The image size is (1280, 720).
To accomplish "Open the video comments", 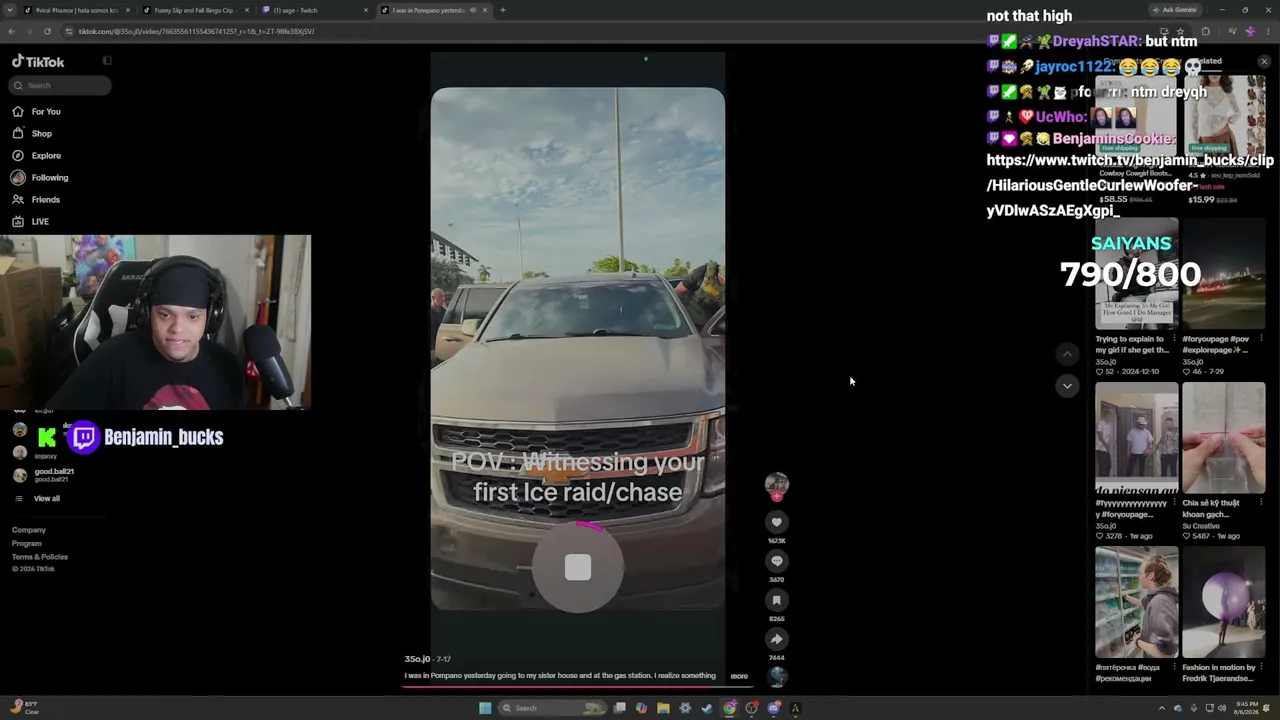I will 776,561.
